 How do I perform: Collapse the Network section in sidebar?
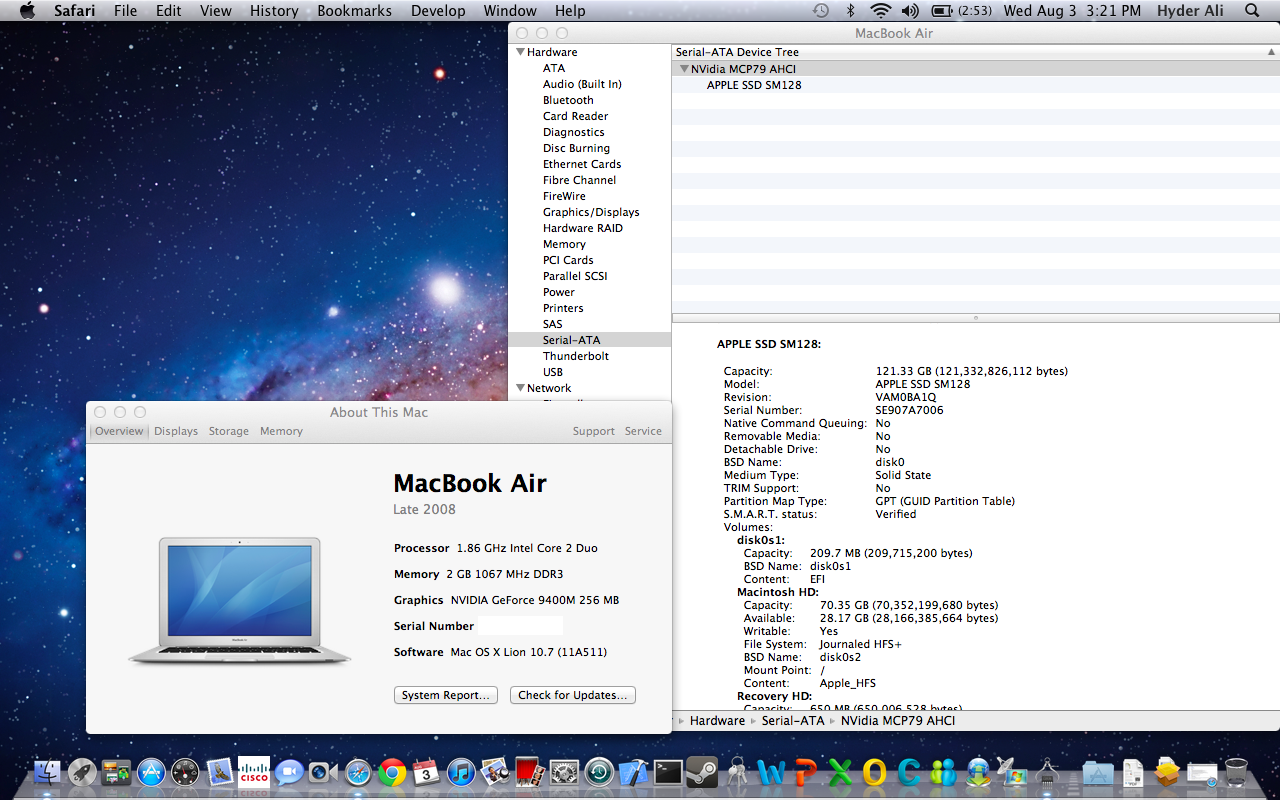pos(520,388)
